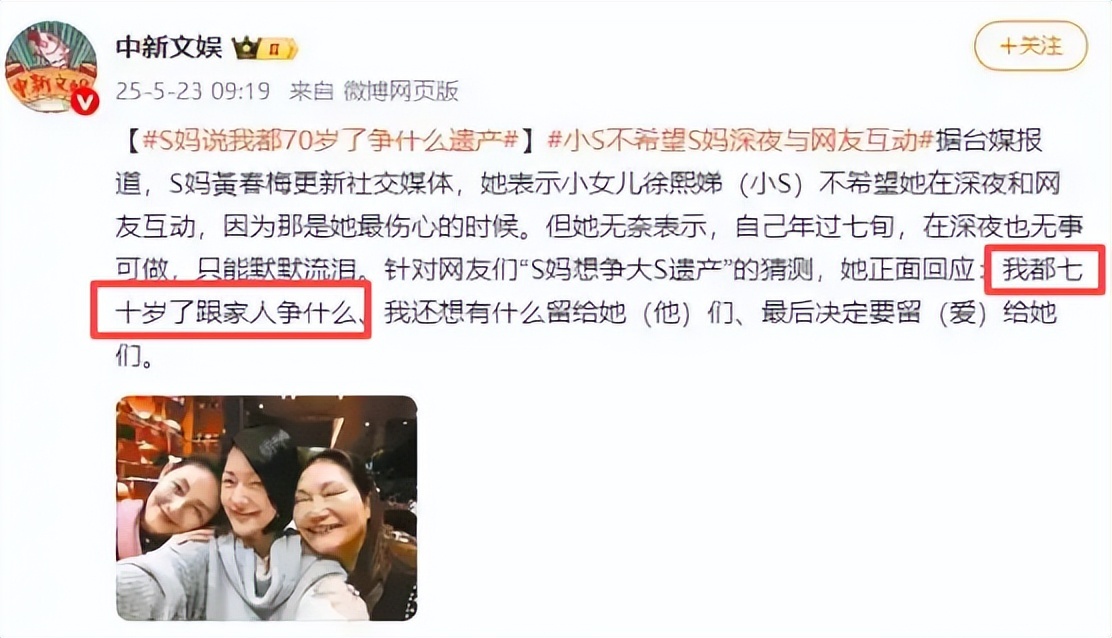Click the 来自 label before source
This screenshot has height=638, width=1112.
[x=311, y=91]
